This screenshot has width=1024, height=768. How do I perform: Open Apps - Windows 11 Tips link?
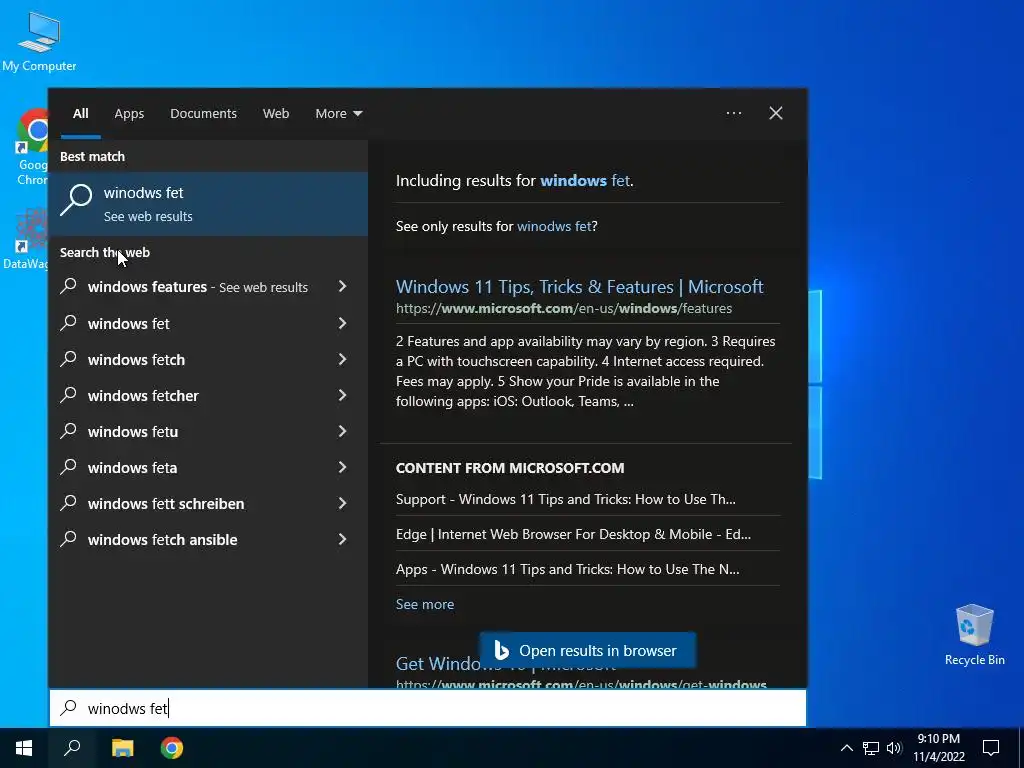tap(568, 569)
